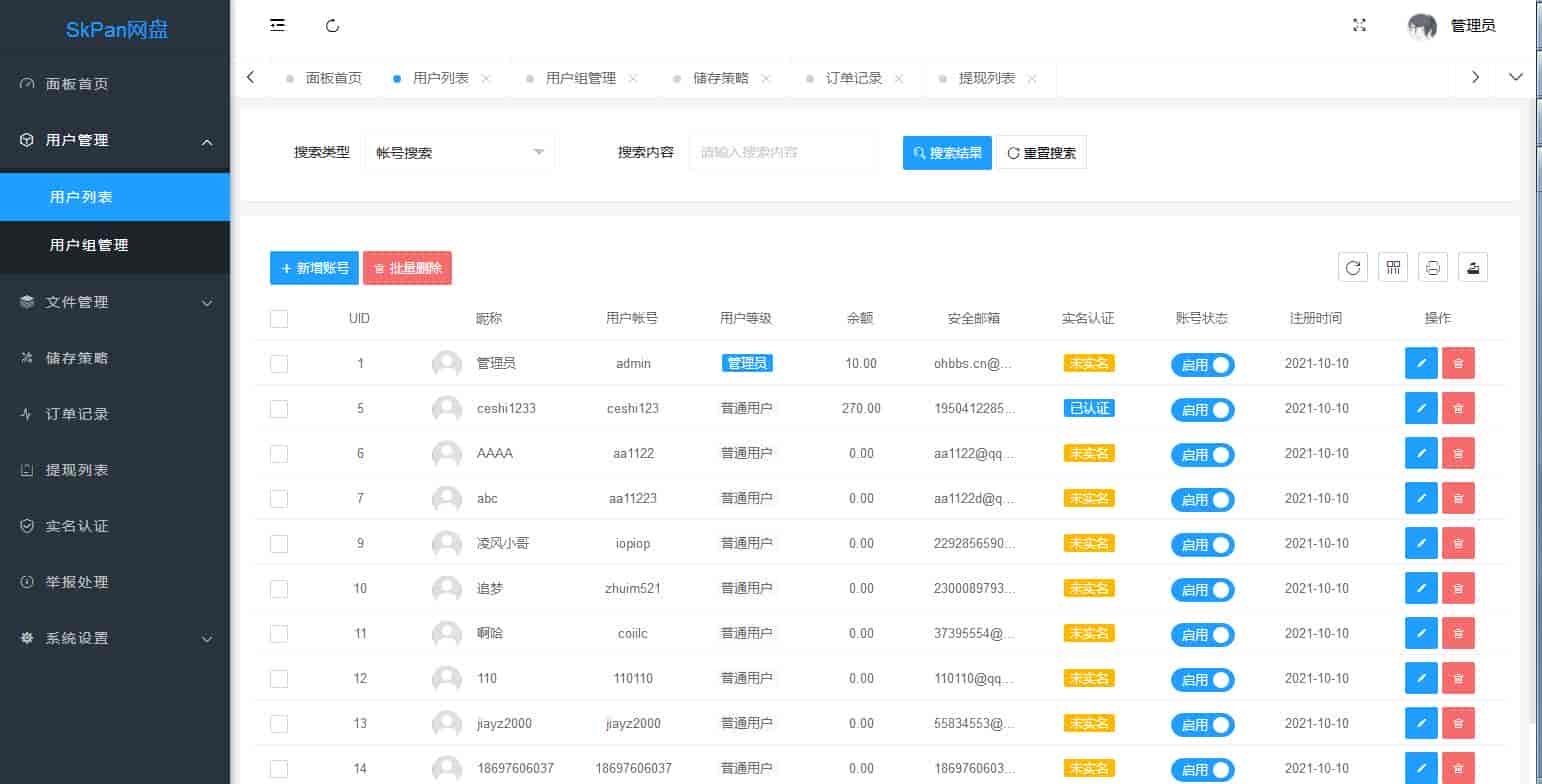Click the 新增账号 button

[x=315, y=268]
